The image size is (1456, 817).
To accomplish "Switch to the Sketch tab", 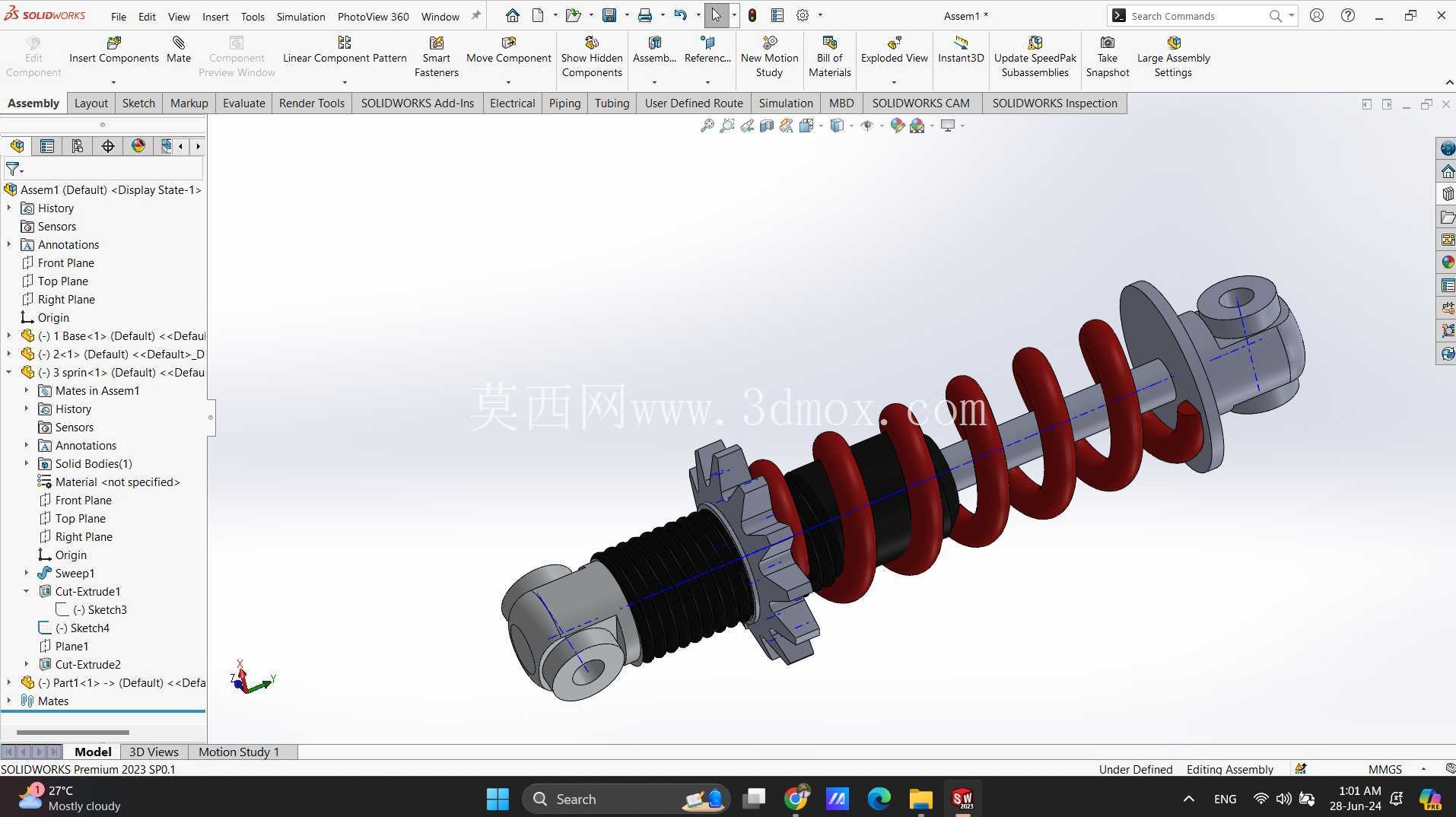I will (138, 103).
